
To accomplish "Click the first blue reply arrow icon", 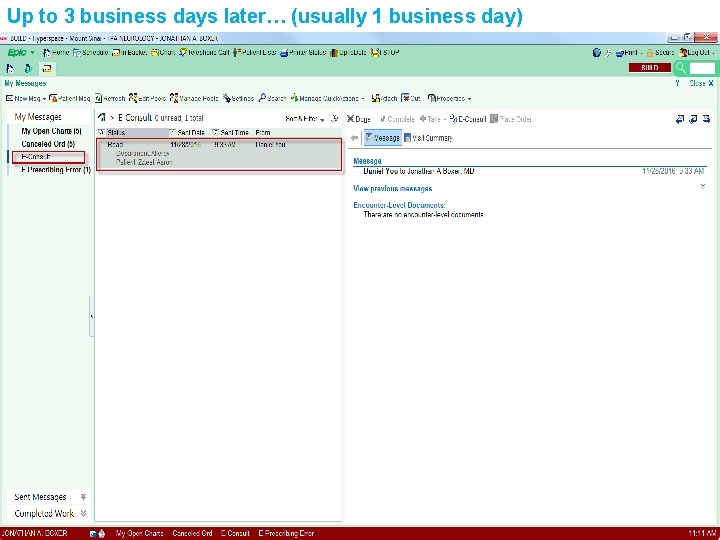I will pyautogui.click(x=680, y=119).
